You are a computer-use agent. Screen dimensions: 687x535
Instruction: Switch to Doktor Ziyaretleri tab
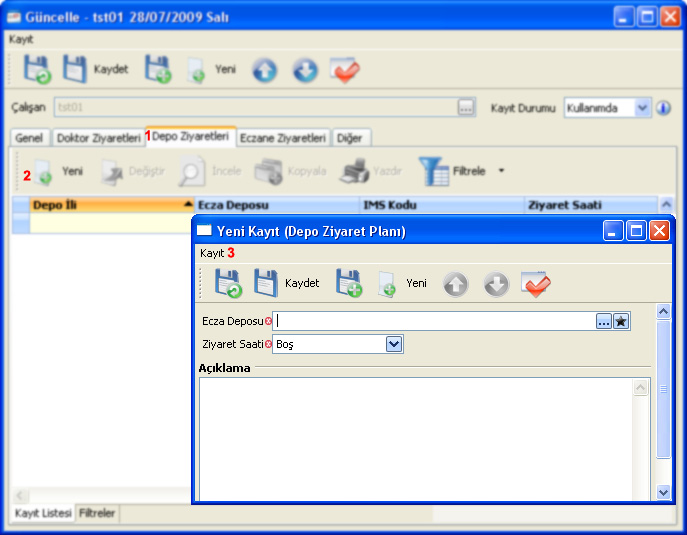coord(98,138)
